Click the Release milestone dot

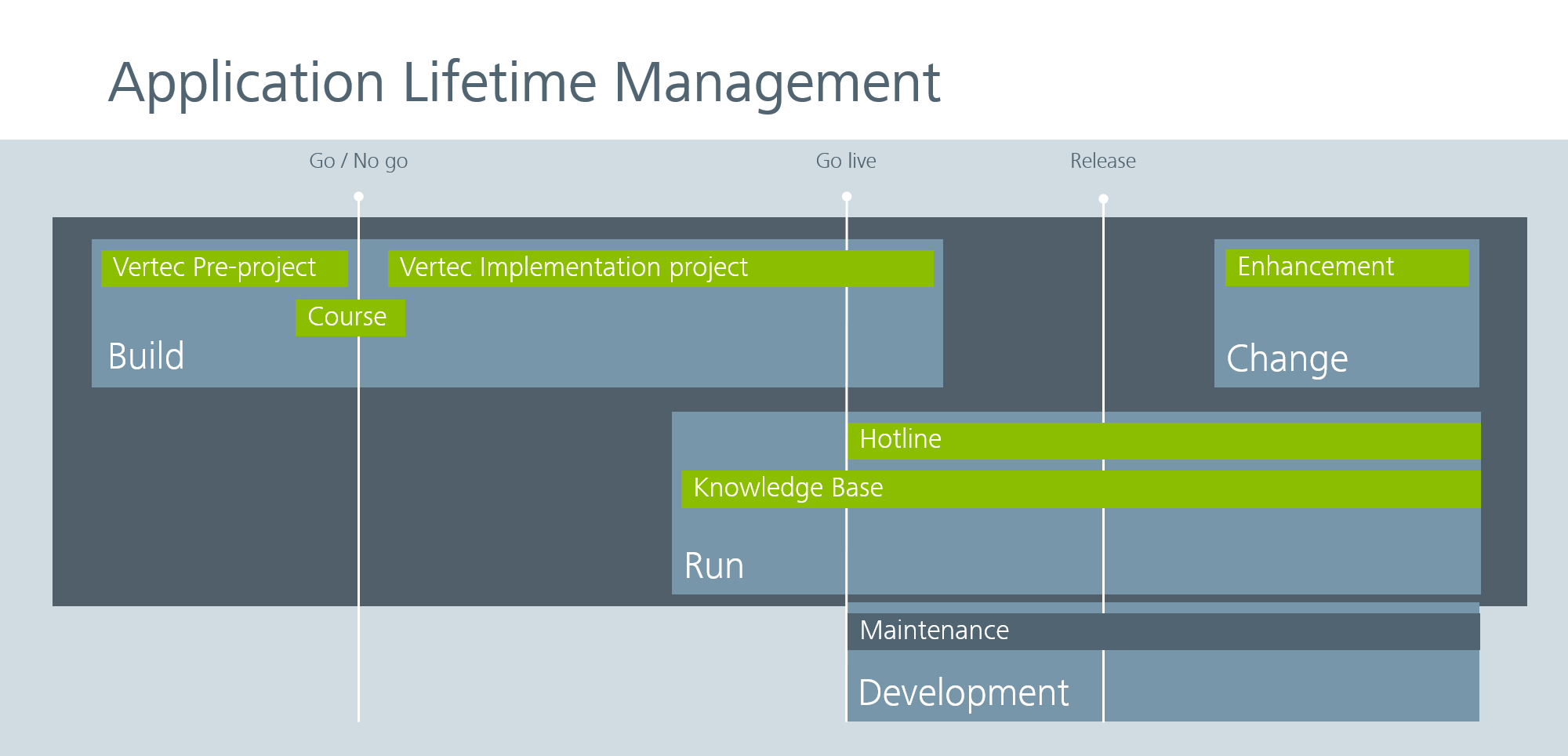1103,199
